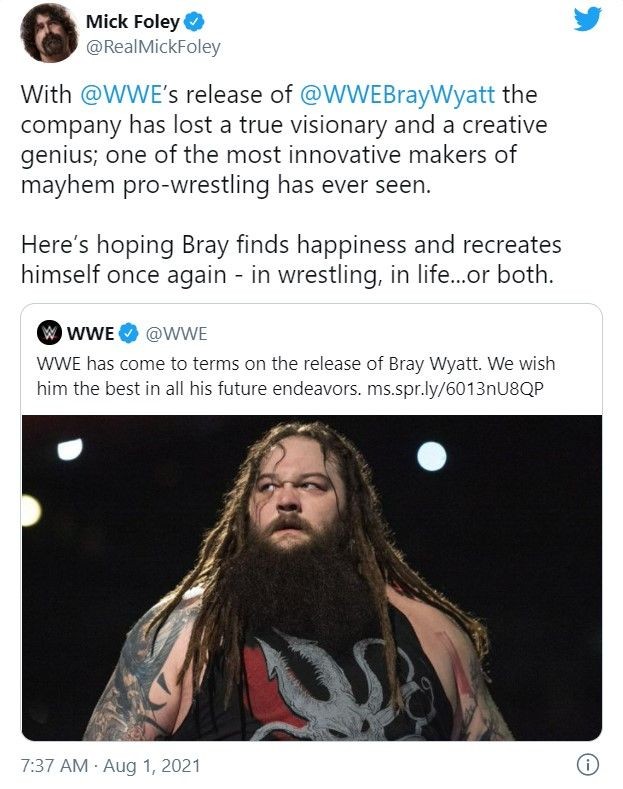This screenshot has width=623, height=789.
Task: Click the Aug 1, 2021 date
Action: tap(151, 766)
